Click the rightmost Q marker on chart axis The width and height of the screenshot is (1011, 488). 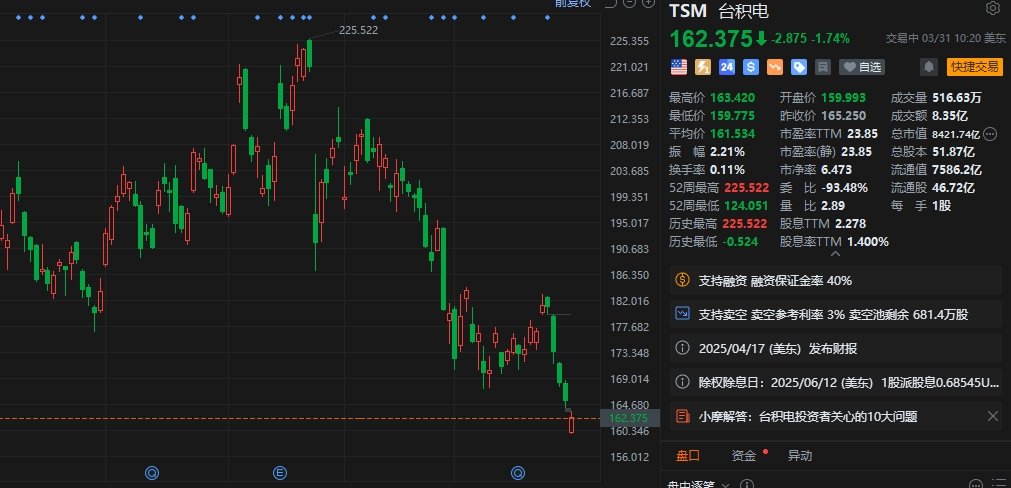click(x=518, y=474)
